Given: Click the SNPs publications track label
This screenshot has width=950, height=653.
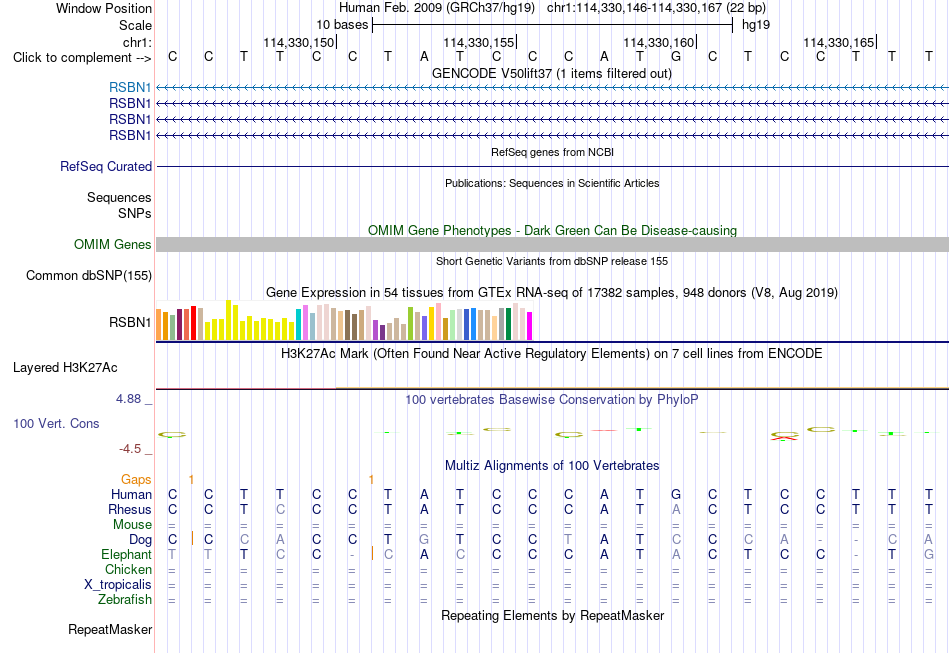Looking at the screenshot, I should 135,213.
